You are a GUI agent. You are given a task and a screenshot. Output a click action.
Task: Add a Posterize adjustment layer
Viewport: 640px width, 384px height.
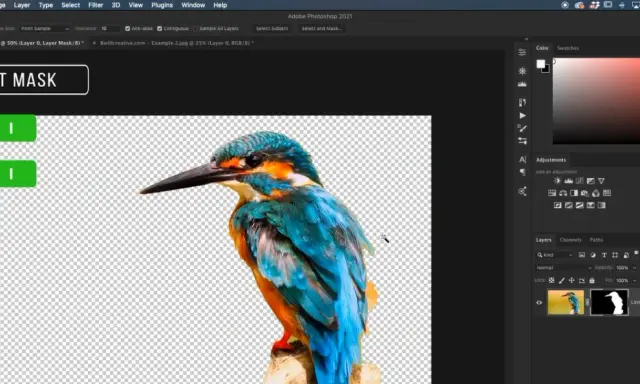(569, 205)
